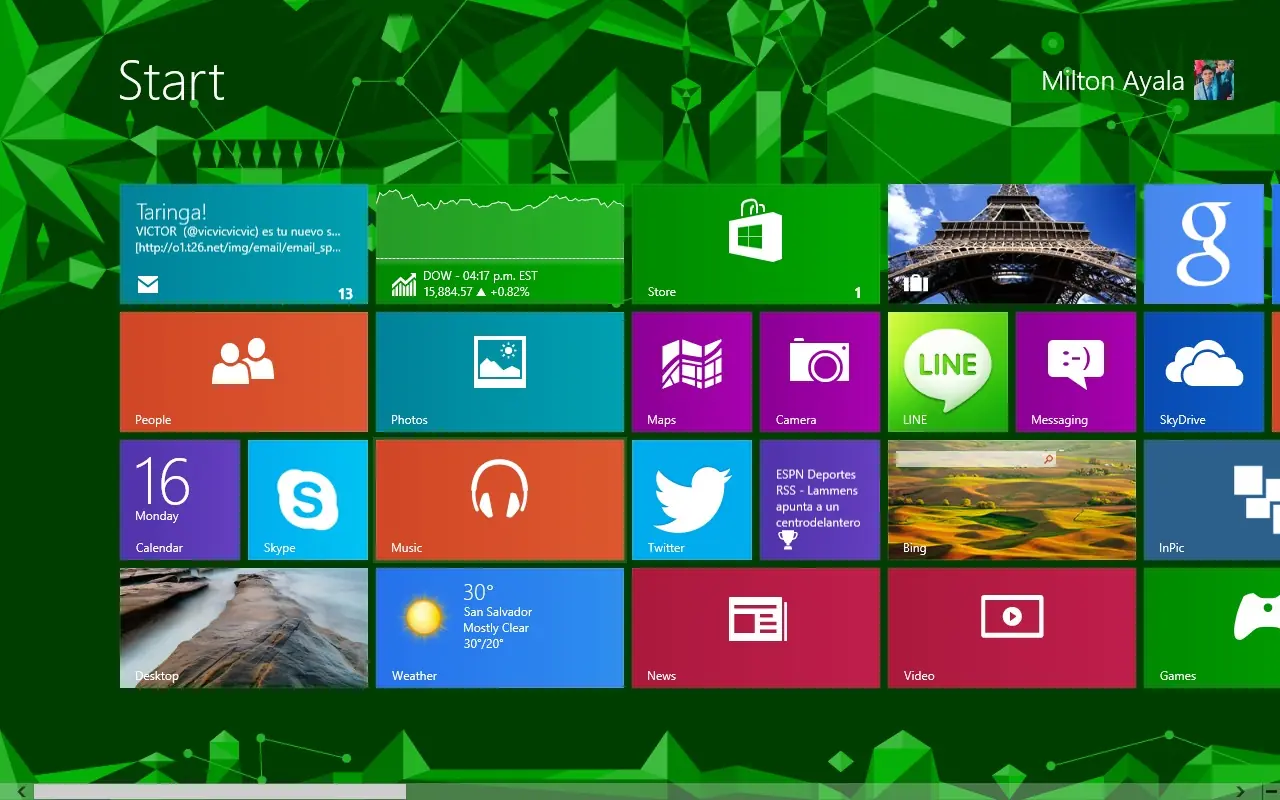Image resolution: width=1280 pixels, height=800 pixels.
Task: Launch the Windows Store tile
Action: point(756,244)
